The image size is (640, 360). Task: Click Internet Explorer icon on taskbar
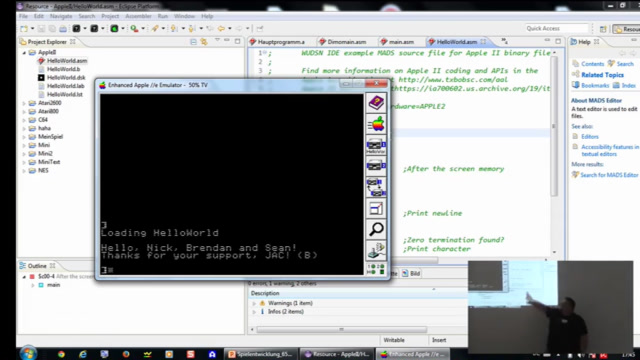click(x=83, y=354)
